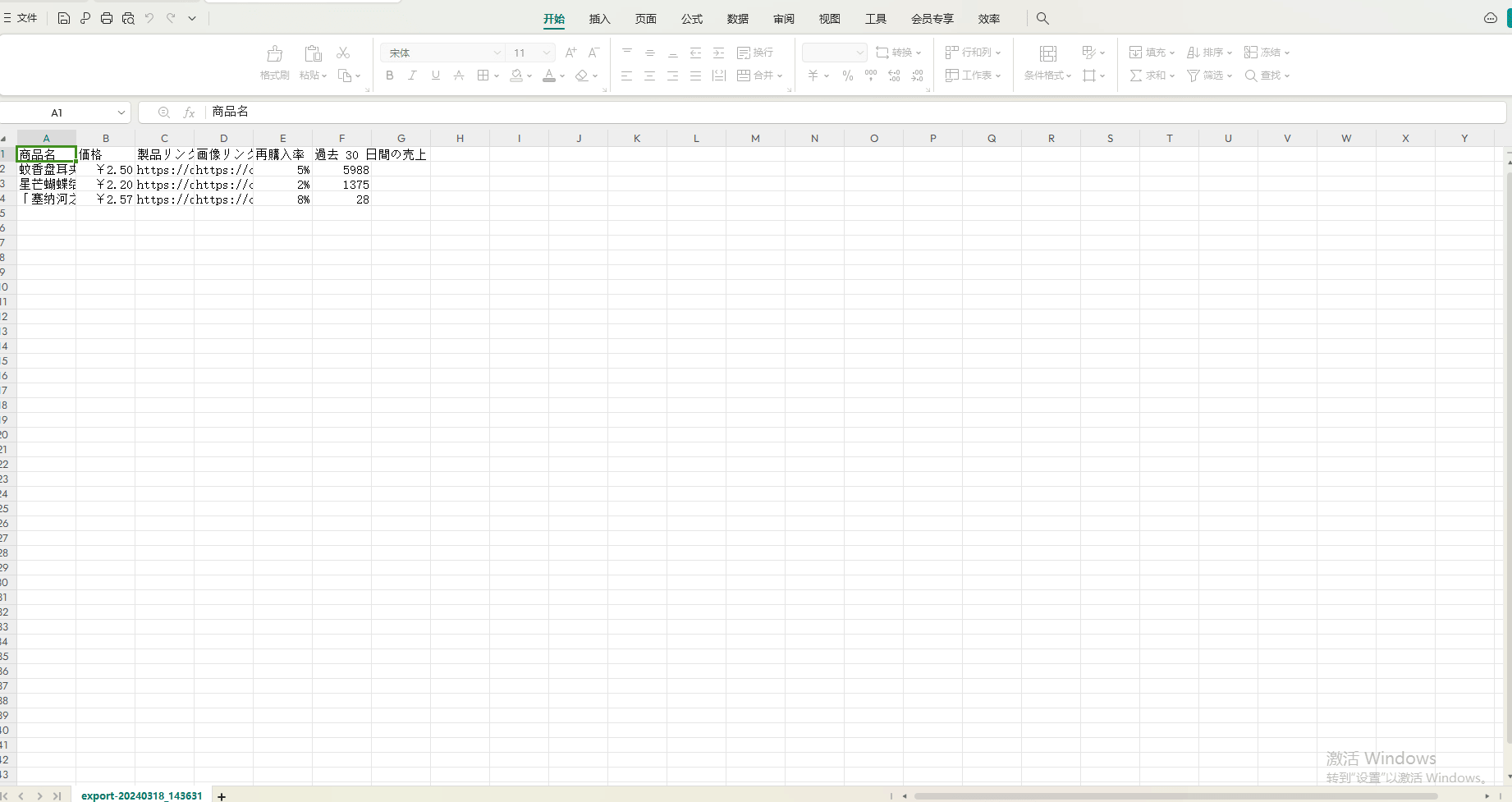Click the Filter (筛选) button

point(1210,76)
